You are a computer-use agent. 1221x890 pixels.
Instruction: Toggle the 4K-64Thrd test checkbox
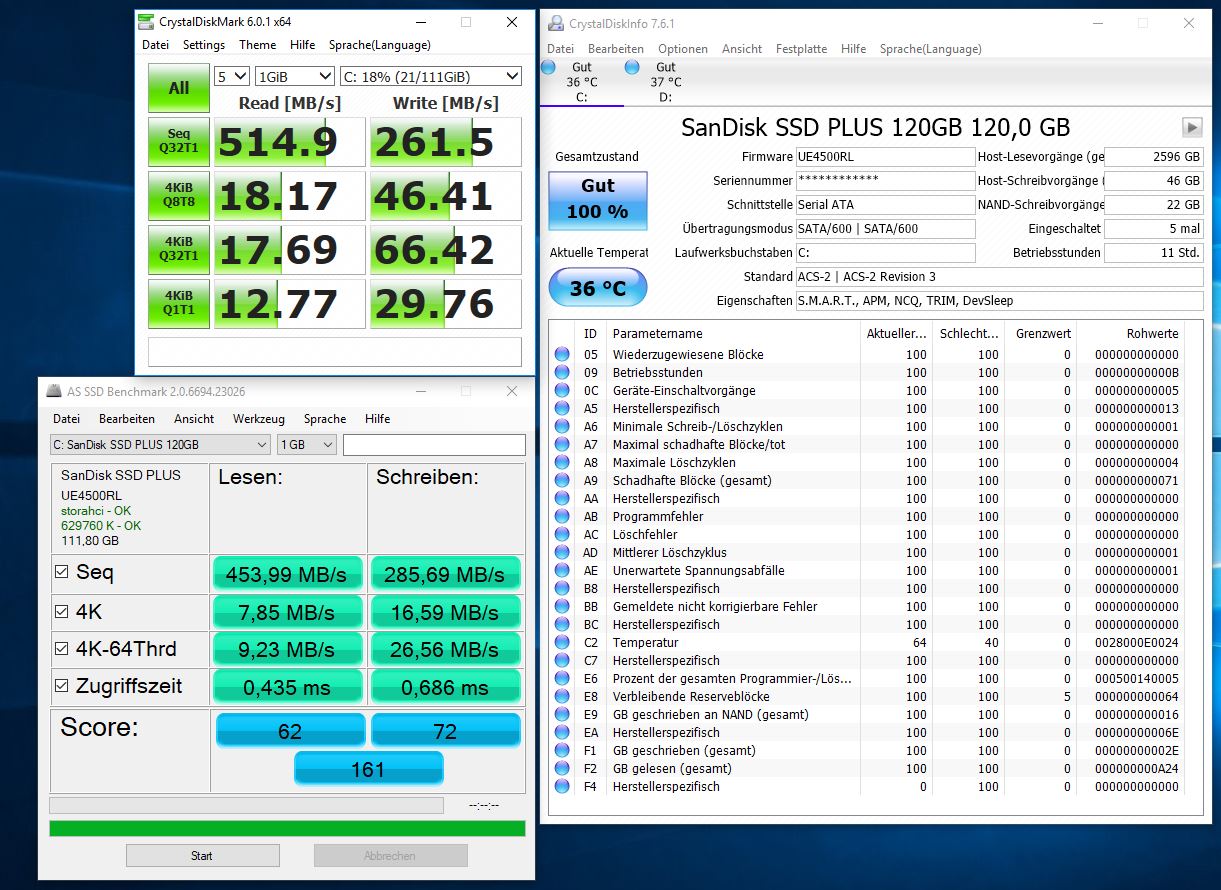[x=62, y=649]
